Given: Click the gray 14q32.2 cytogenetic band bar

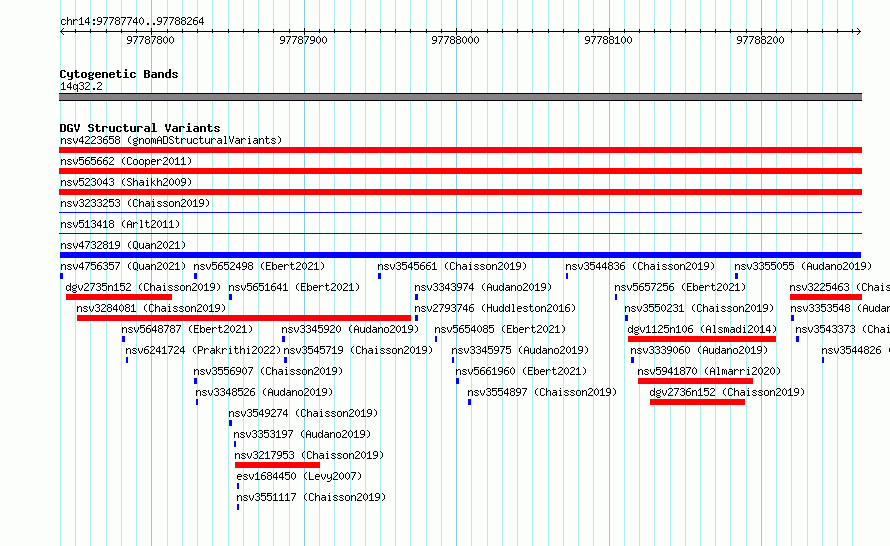Looking at the screenshot, I should coord(460,97).
